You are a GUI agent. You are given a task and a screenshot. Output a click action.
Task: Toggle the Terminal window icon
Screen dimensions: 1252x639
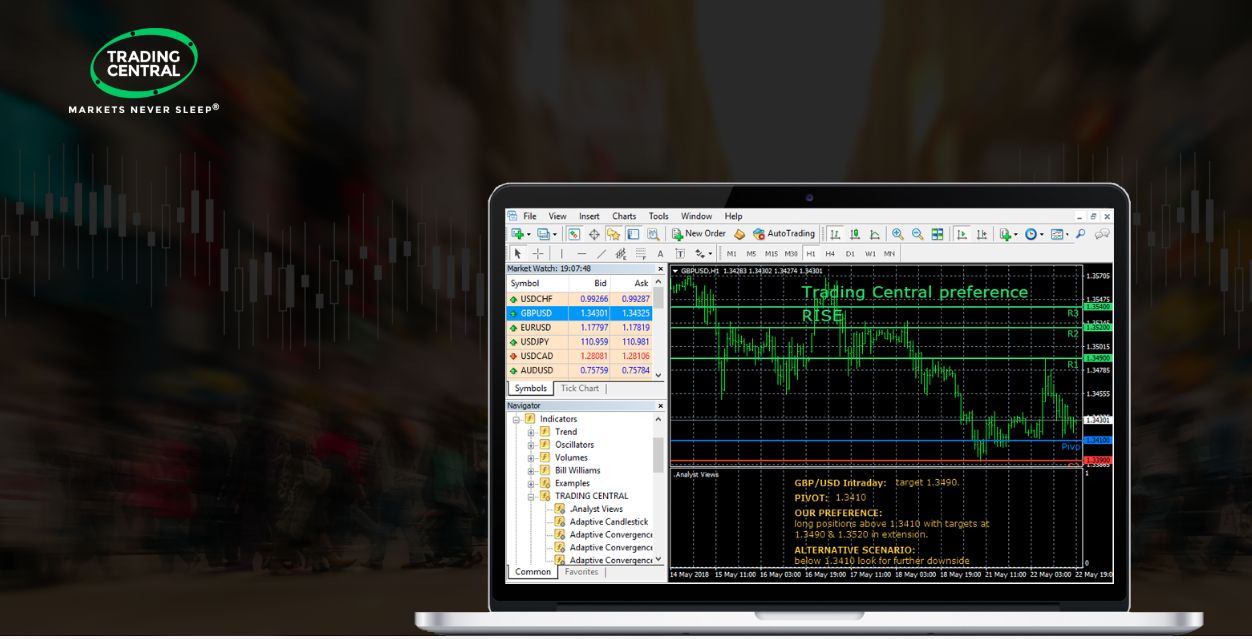pyautogui.click(x=633, y=234)
